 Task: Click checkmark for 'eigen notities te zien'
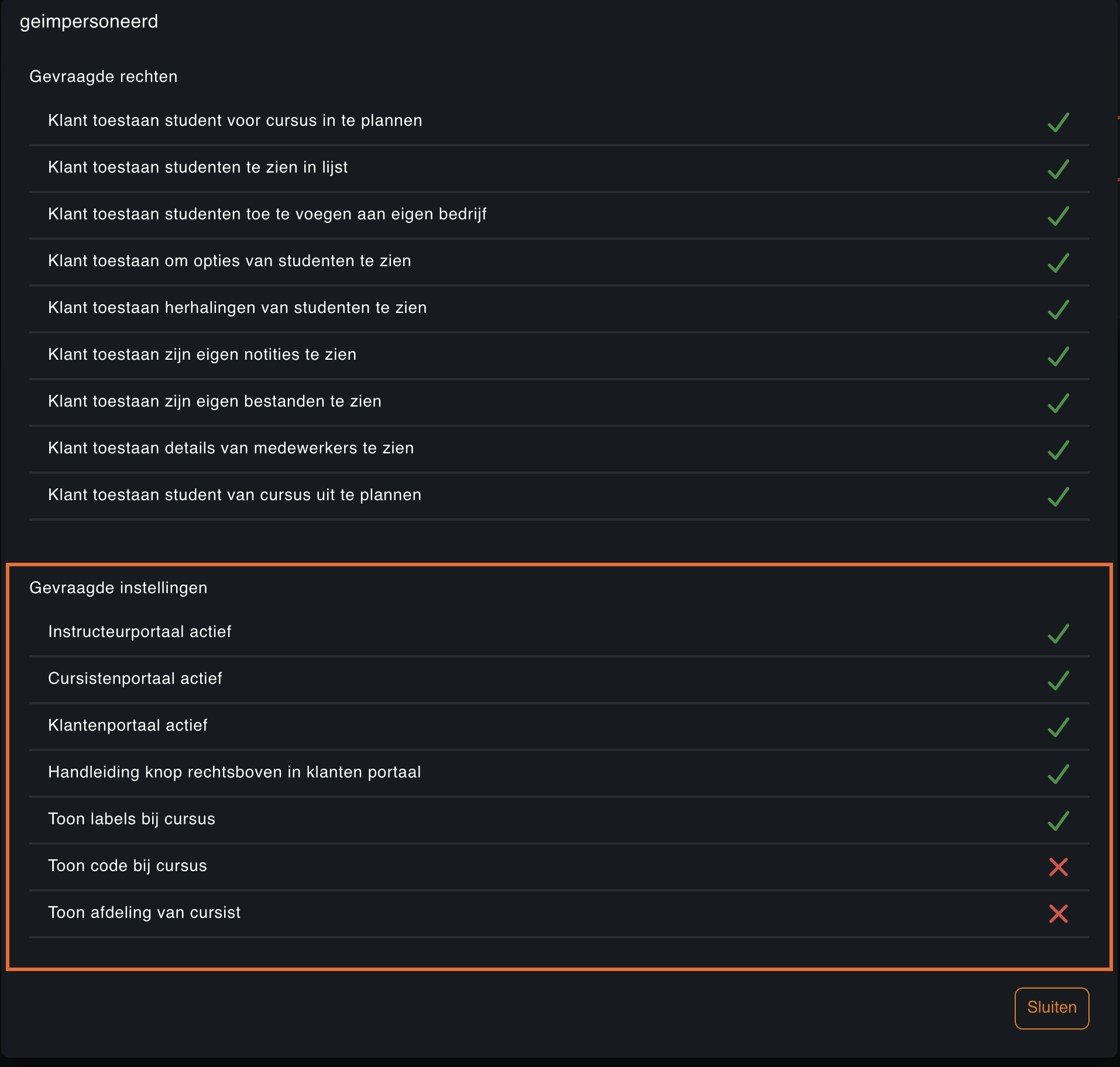(1058, 356)
